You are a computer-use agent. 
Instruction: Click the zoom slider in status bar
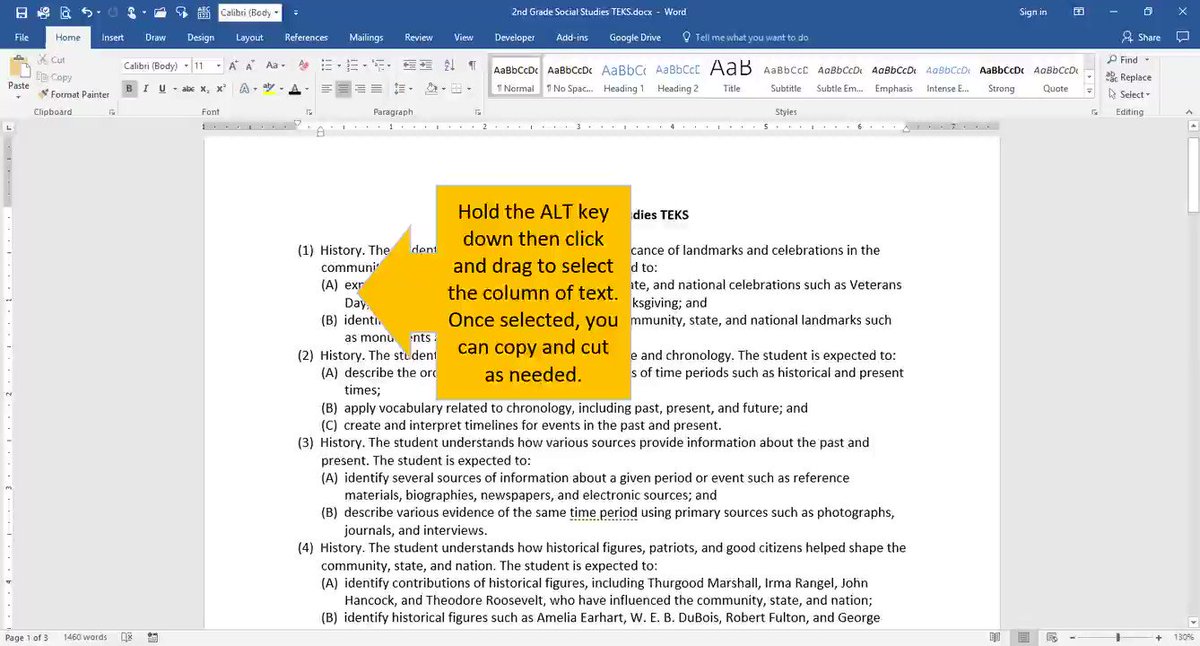click(x=1119, y=637)
